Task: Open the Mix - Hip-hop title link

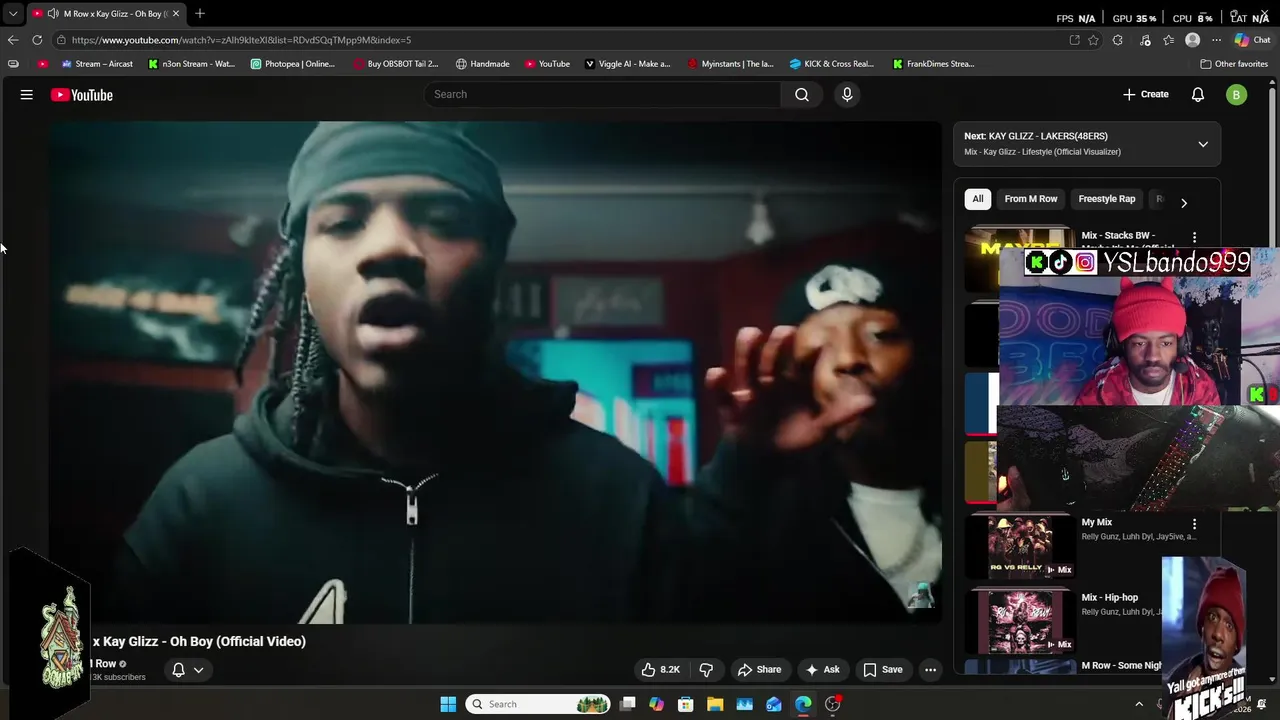Action: tap(1109, 597)
